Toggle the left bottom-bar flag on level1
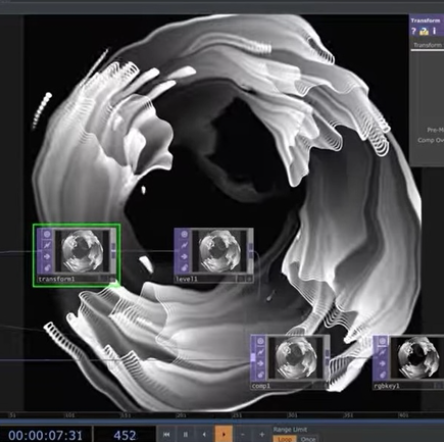Screen dimensions: 444x442 (x=242, y=279)
